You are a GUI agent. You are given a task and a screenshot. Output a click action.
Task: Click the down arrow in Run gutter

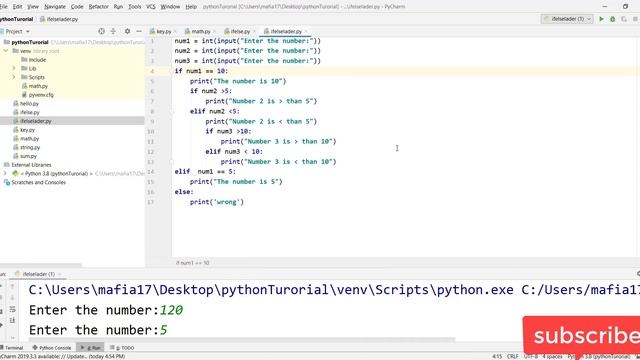click(x=12, y=298)
